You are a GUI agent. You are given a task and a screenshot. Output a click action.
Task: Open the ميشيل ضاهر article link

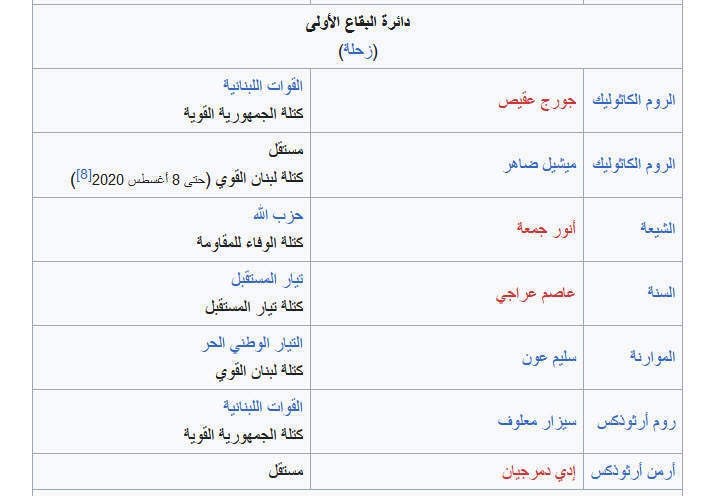pyautogui.click(x=539, y=164)
